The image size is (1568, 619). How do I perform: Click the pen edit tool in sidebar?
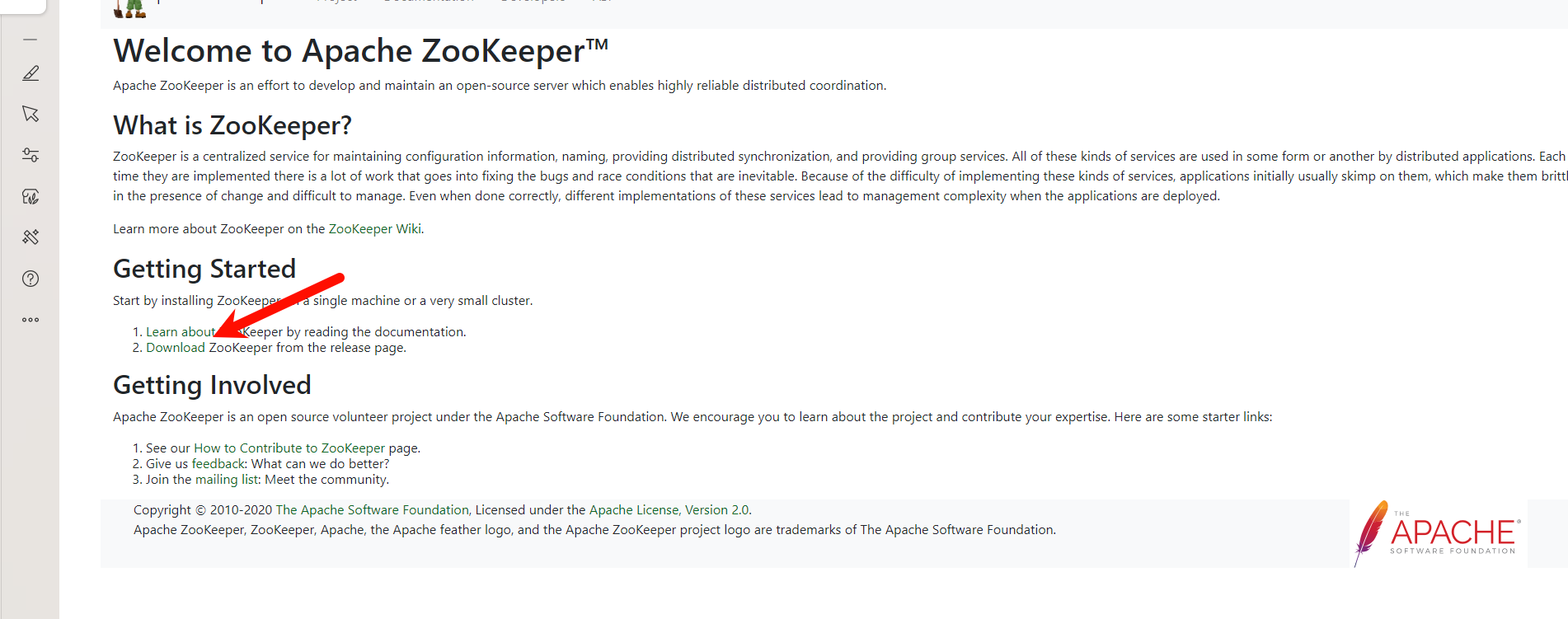click(x=31, y=73)
